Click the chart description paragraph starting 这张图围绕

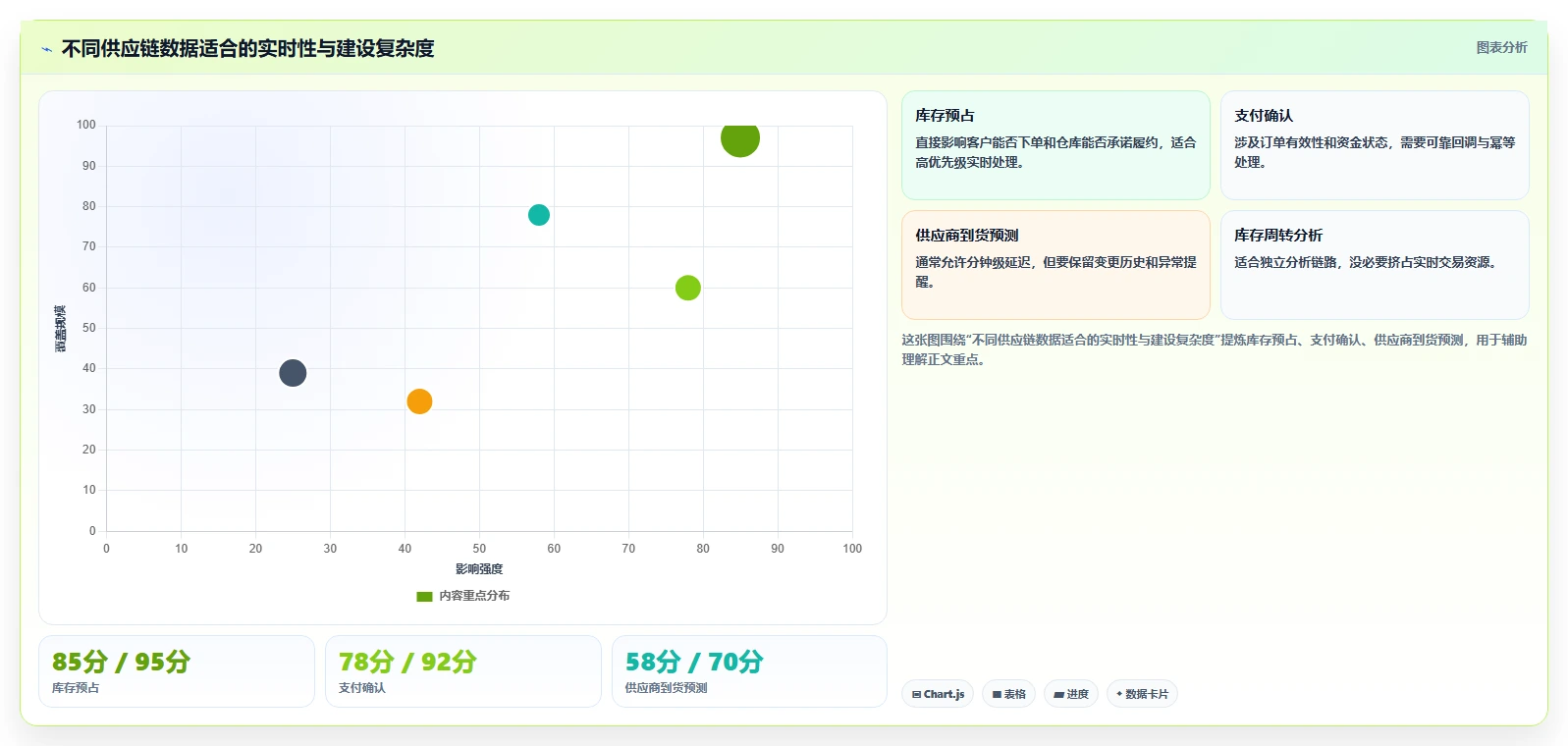pyautogui.click(x=1215, y=349)
